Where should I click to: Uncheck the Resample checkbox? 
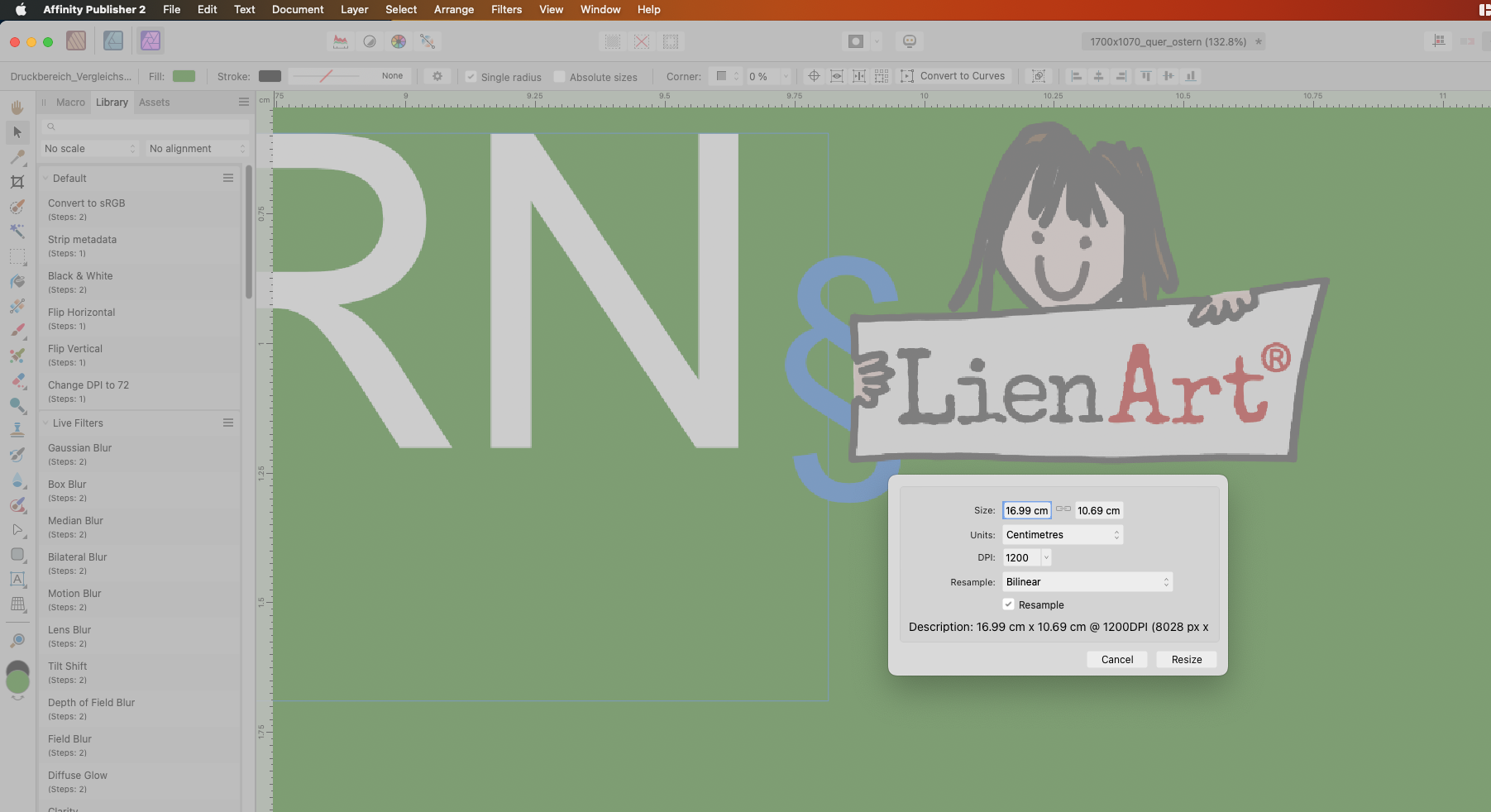coord(1008,604)
